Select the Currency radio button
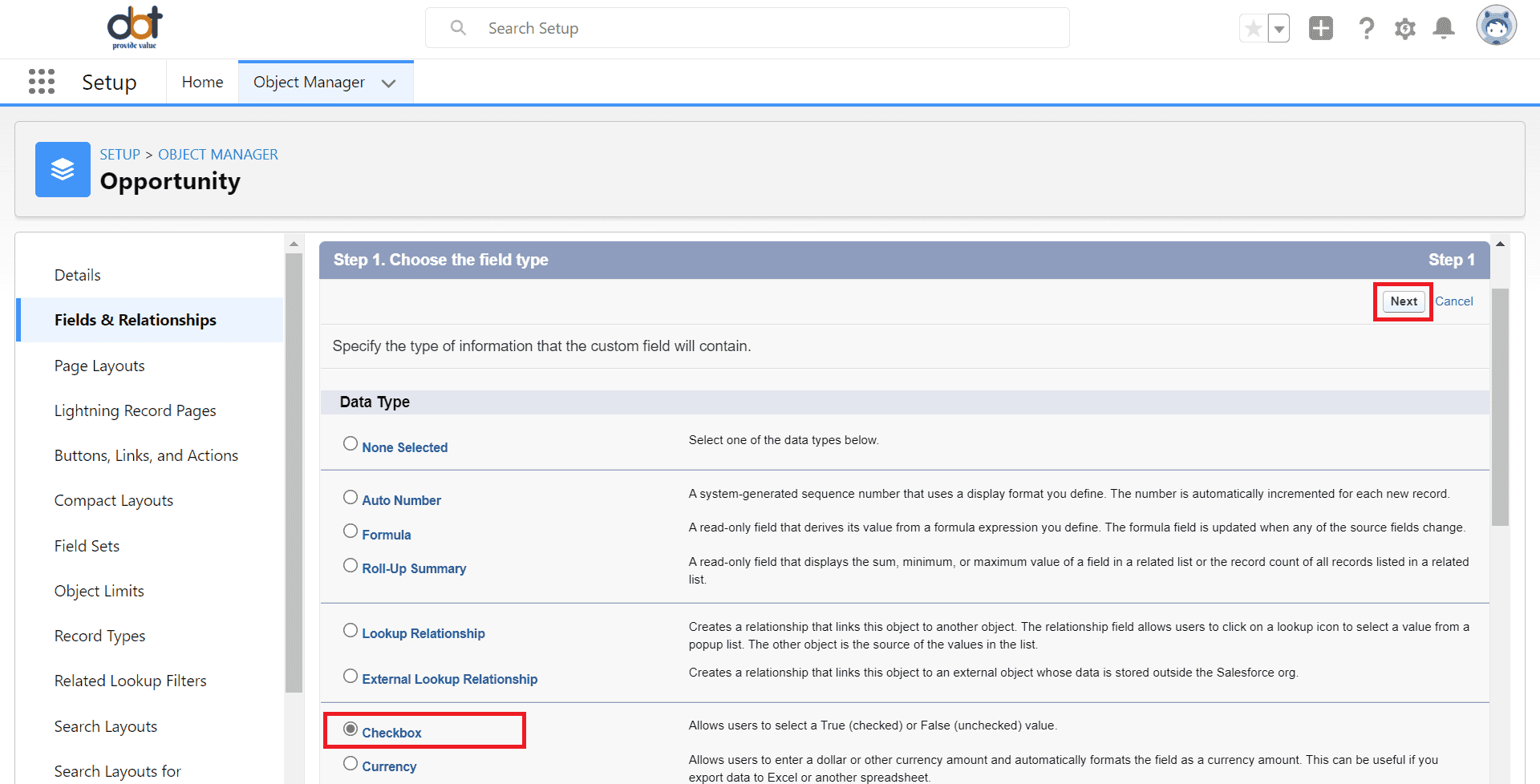The height and width of the screenshot is (784, 1540). click(351, 763)
